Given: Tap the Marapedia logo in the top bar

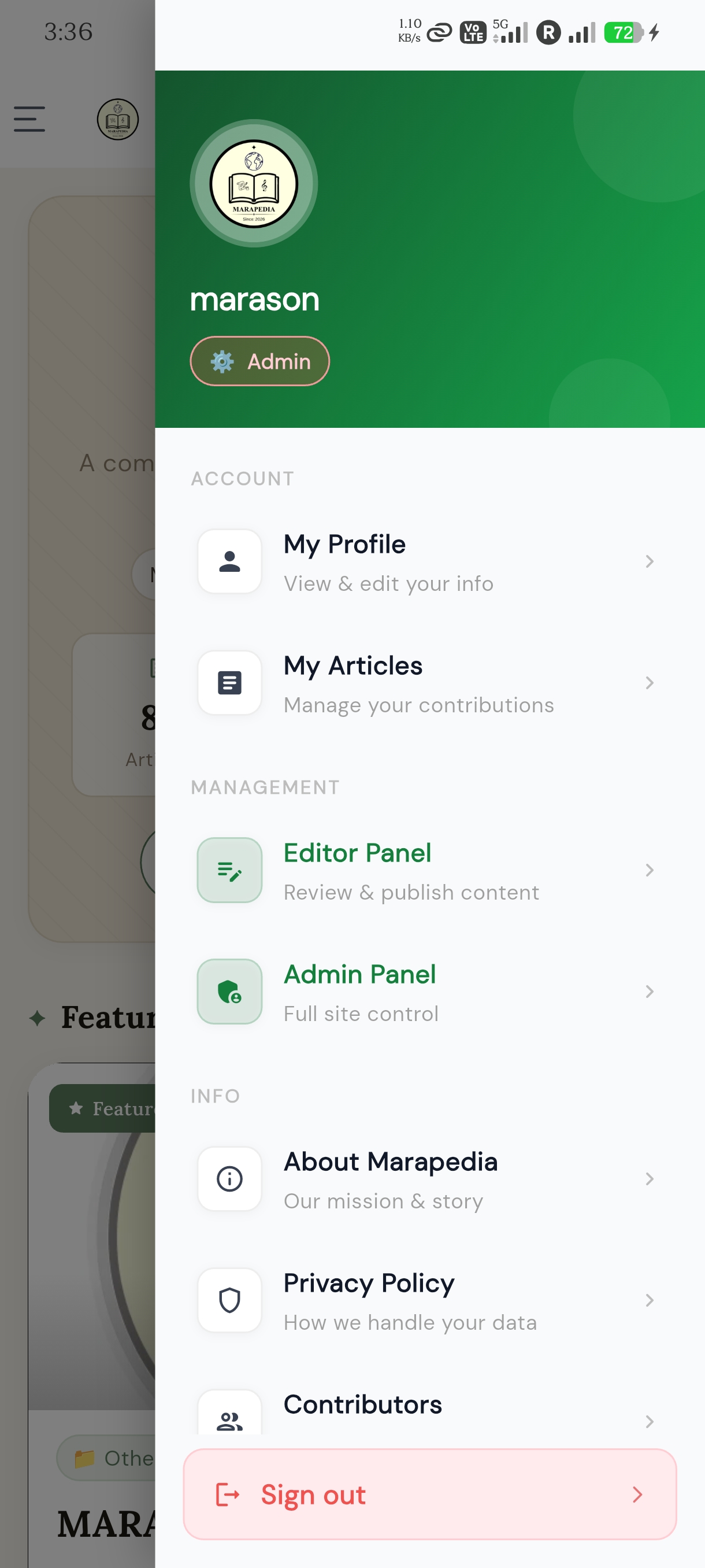Looking at the screenshot, I should 117,119.
